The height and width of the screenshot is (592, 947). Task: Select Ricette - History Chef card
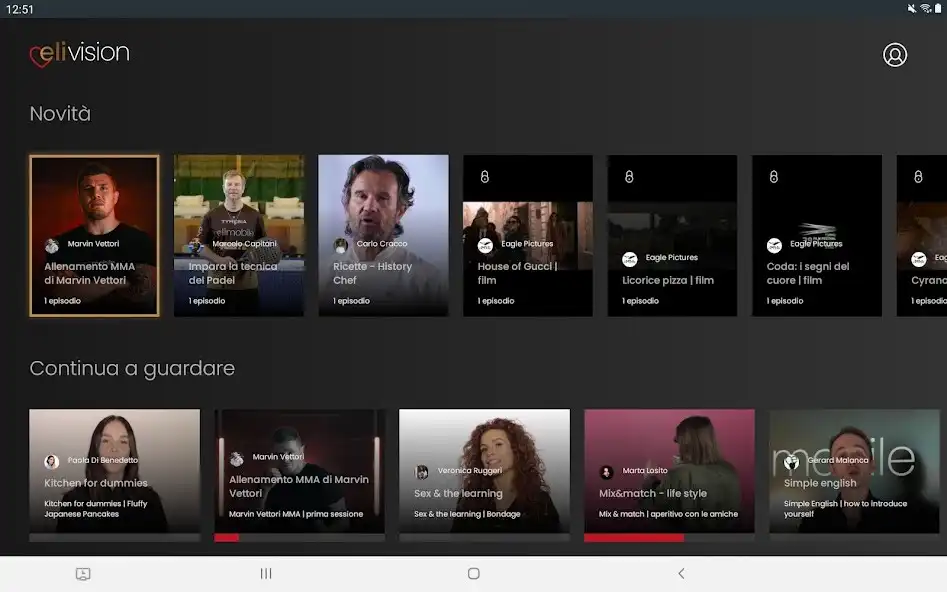[x=383, y=235]
